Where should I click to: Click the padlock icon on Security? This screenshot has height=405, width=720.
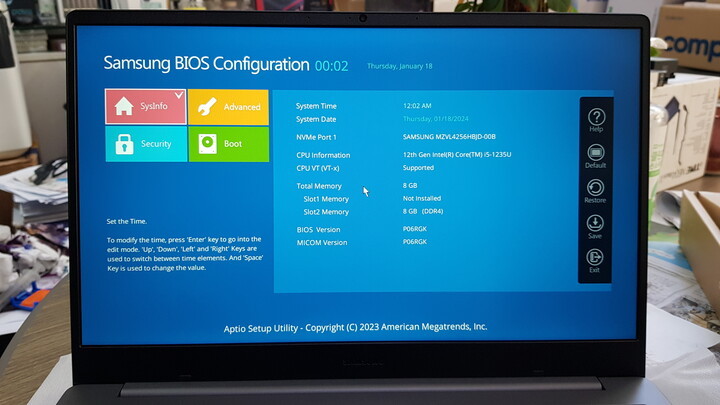124,144
